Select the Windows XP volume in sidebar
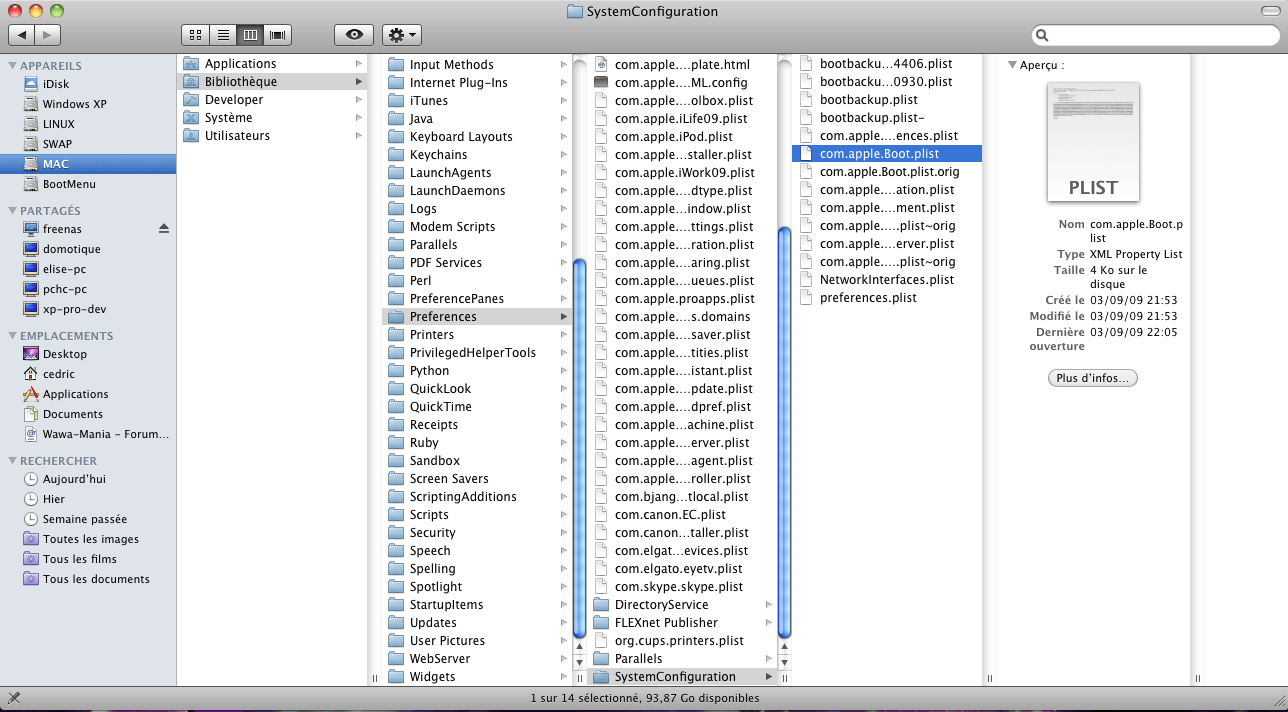The height and width of the screenshot is (712, 1288). coord(74,104)
